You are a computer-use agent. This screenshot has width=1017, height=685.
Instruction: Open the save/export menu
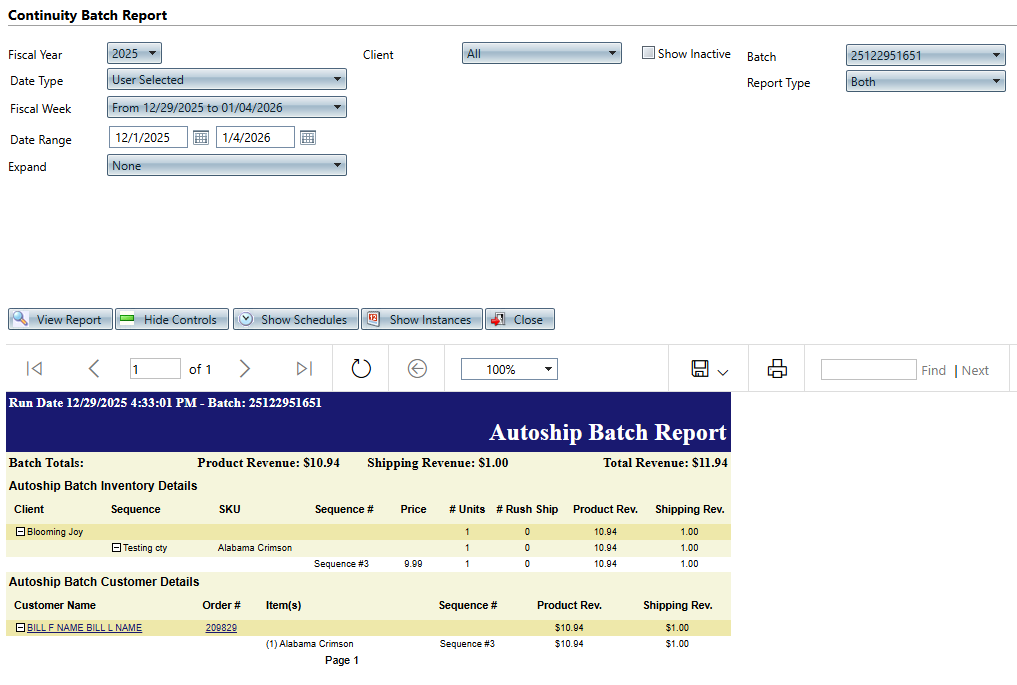709,370
